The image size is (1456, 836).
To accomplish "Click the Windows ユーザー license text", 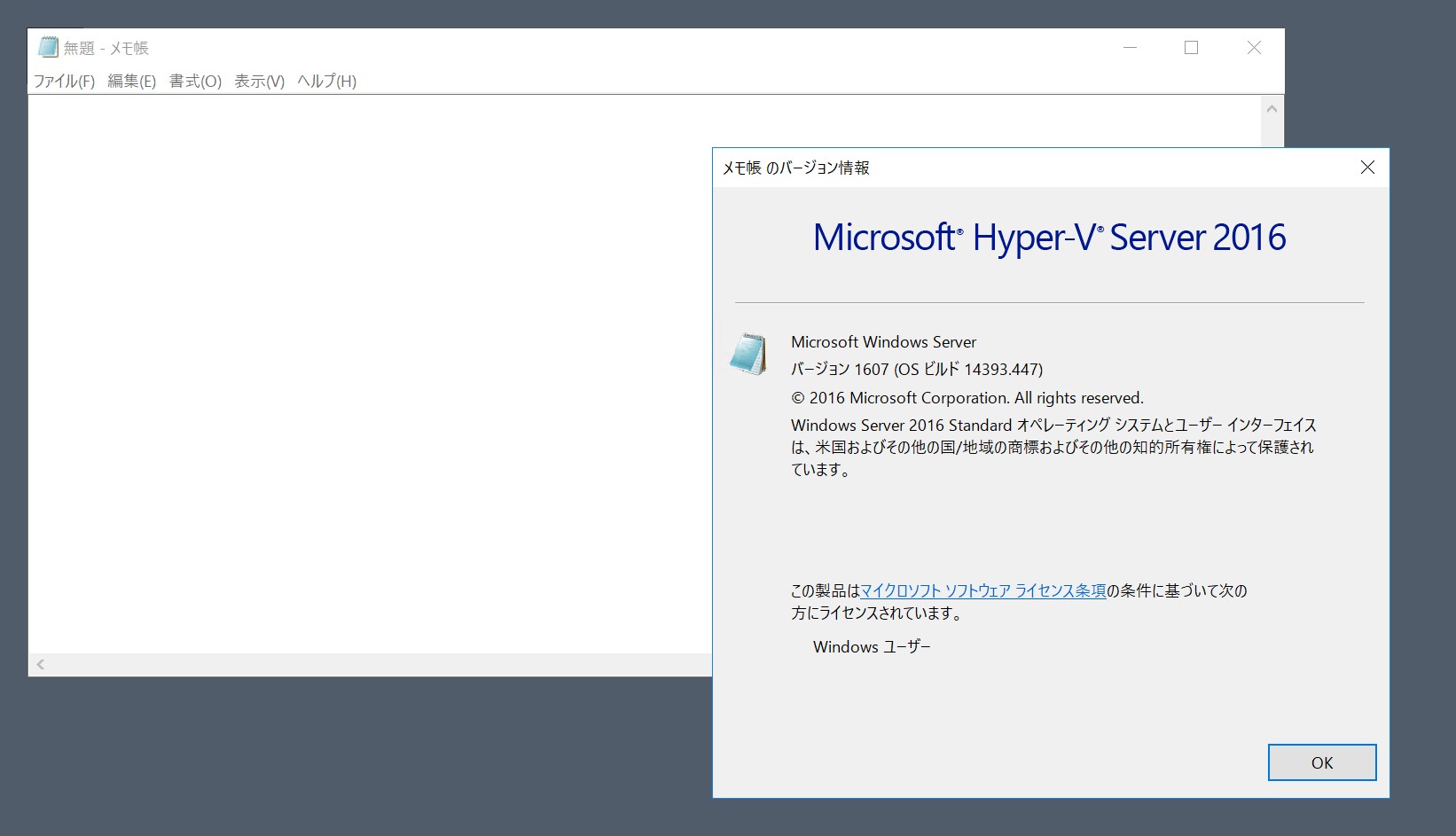I will [872, 646].
